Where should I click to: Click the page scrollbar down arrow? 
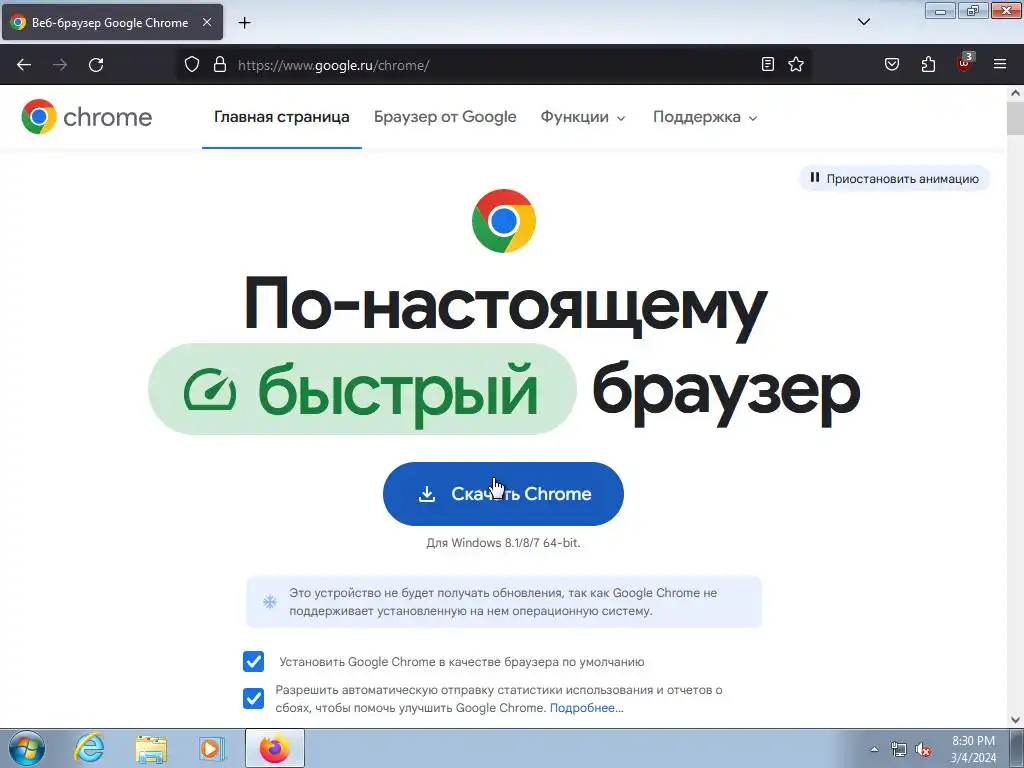tap(1016, 720)
